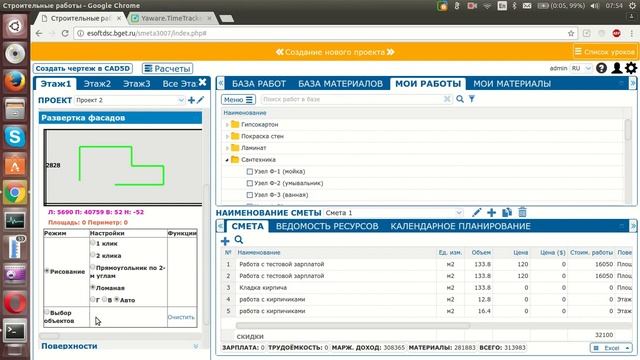Edit estimate name with pencil icon
This screenshot has height=360, width=640.
point(476,213)
